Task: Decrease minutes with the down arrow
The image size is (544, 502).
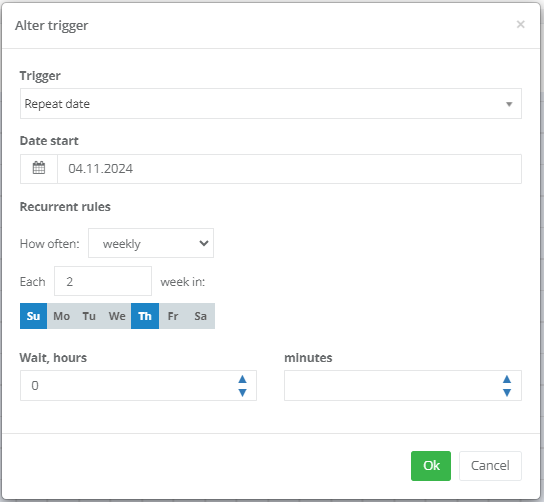Action: click(x=507, y=392)
